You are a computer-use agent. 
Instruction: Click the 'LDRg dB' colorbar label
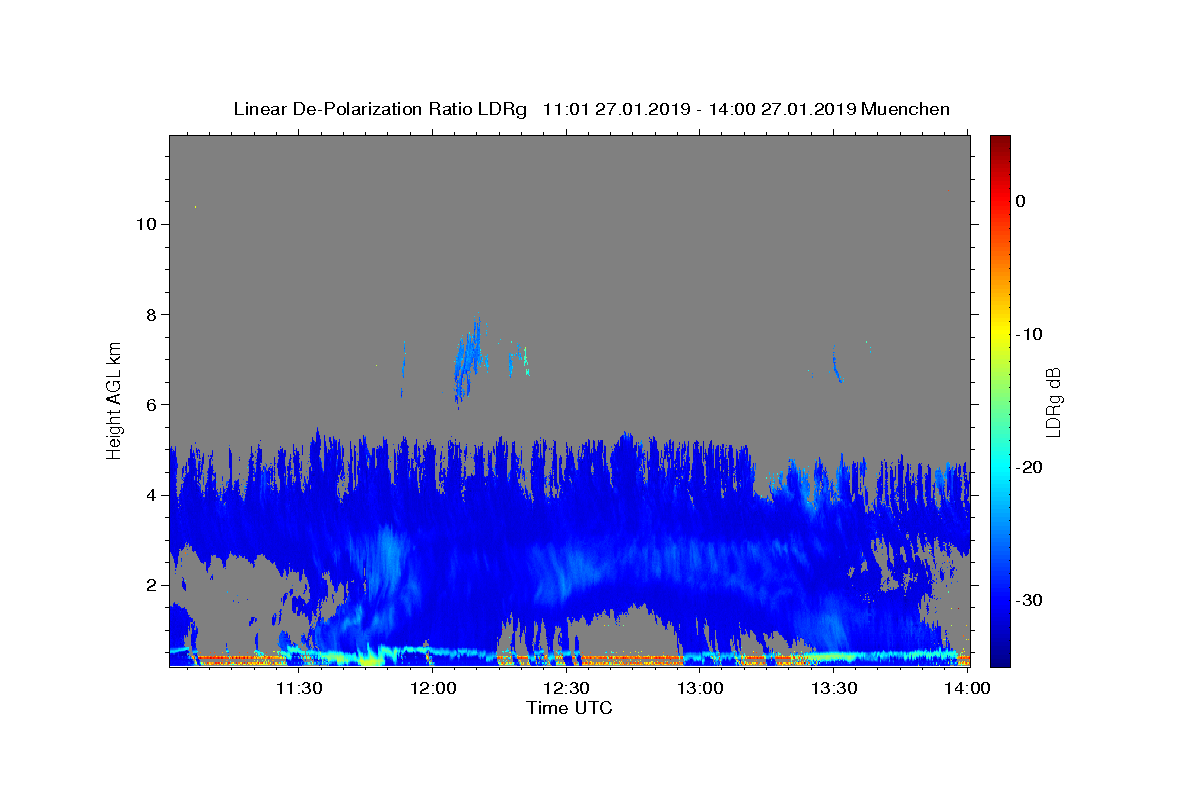coord(1053,402)
